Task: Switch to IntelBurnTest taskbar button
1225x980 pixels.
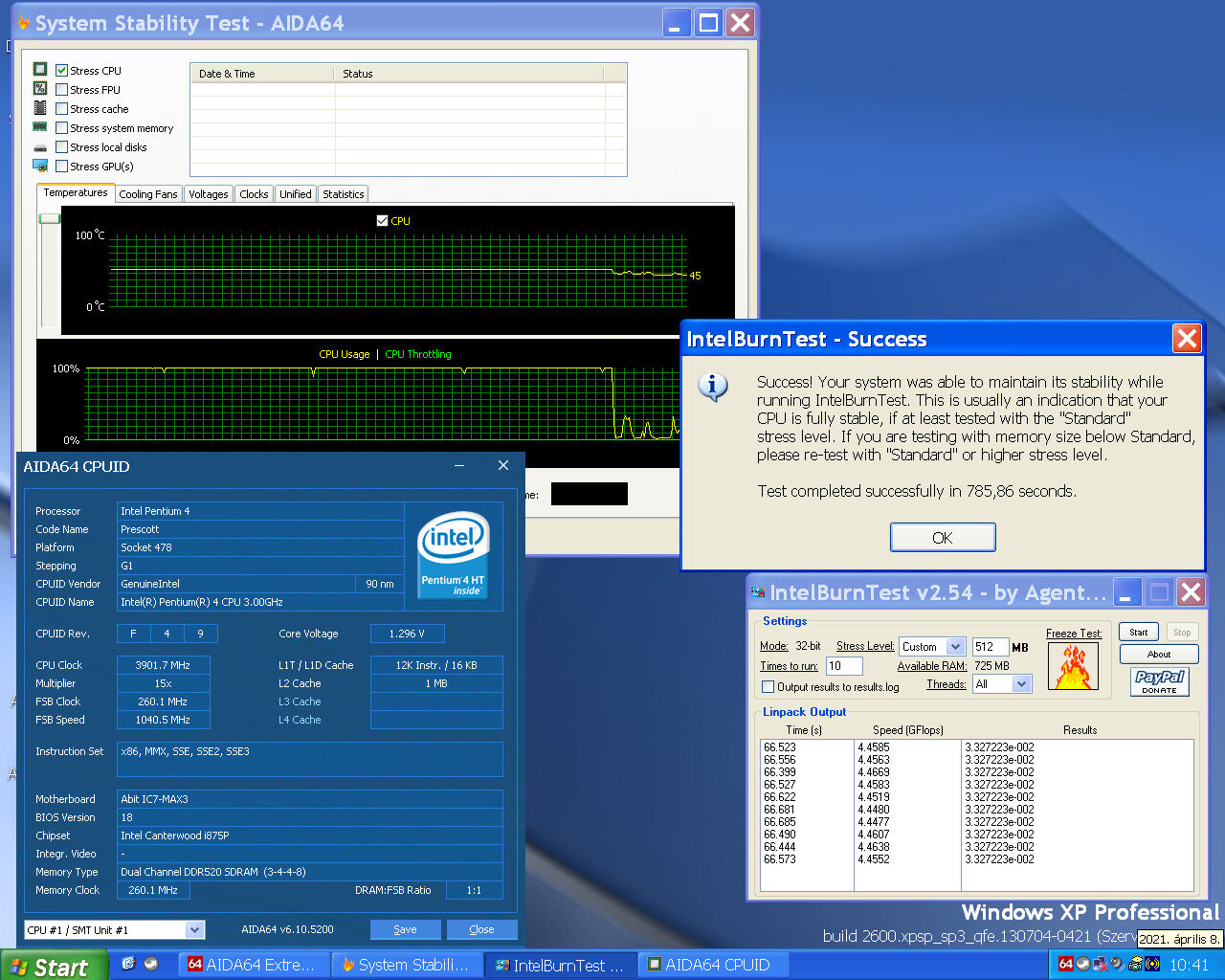Action: [x=560, y=965]
